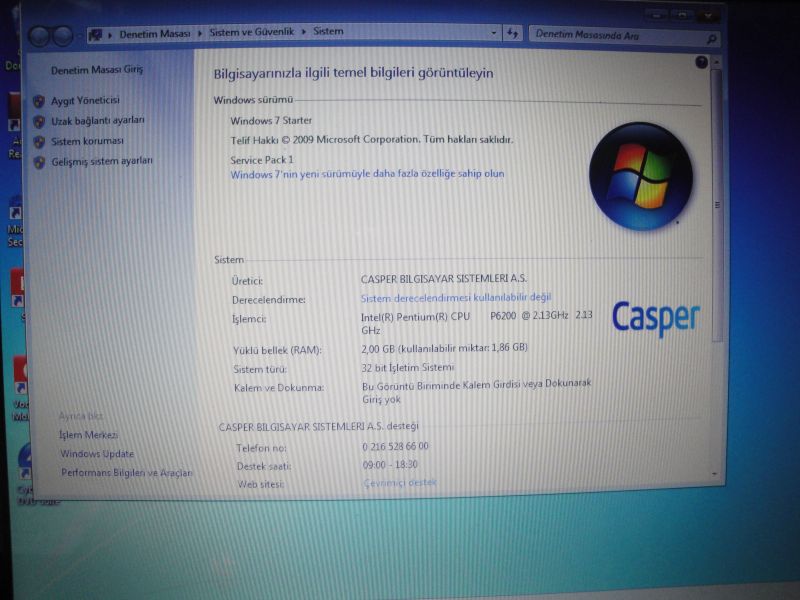Select the Sistem breadcrumb item
This screenshot has width=800, height=600.
[x=328, y=32]
